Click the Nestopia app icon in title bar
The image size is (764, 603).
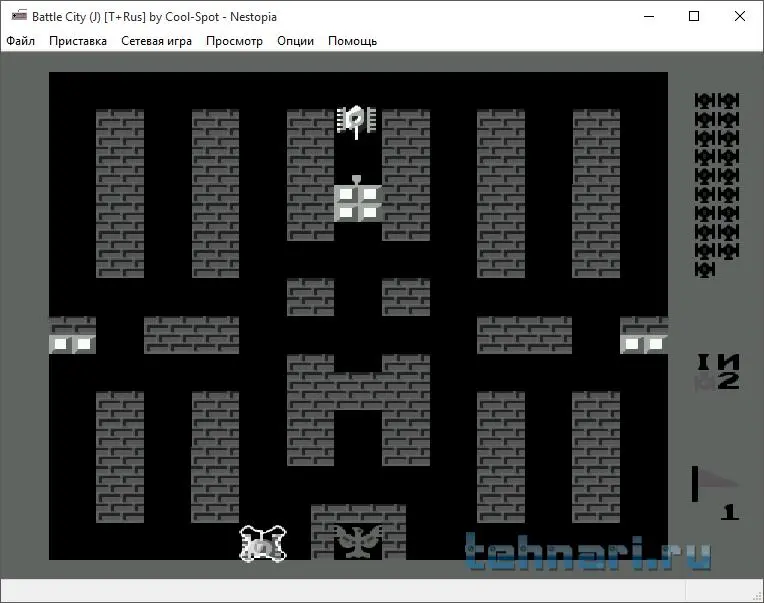(19, 16)
